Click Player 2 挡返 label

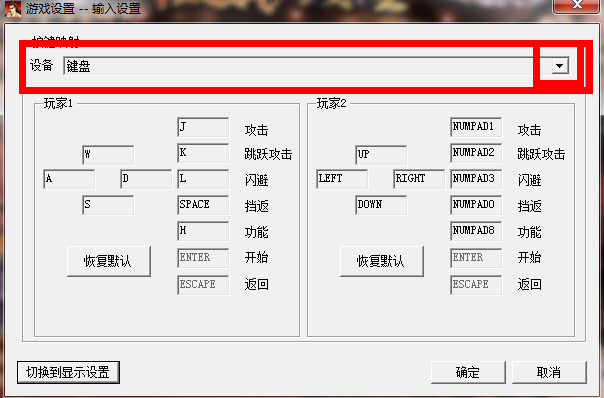point(529,206)
